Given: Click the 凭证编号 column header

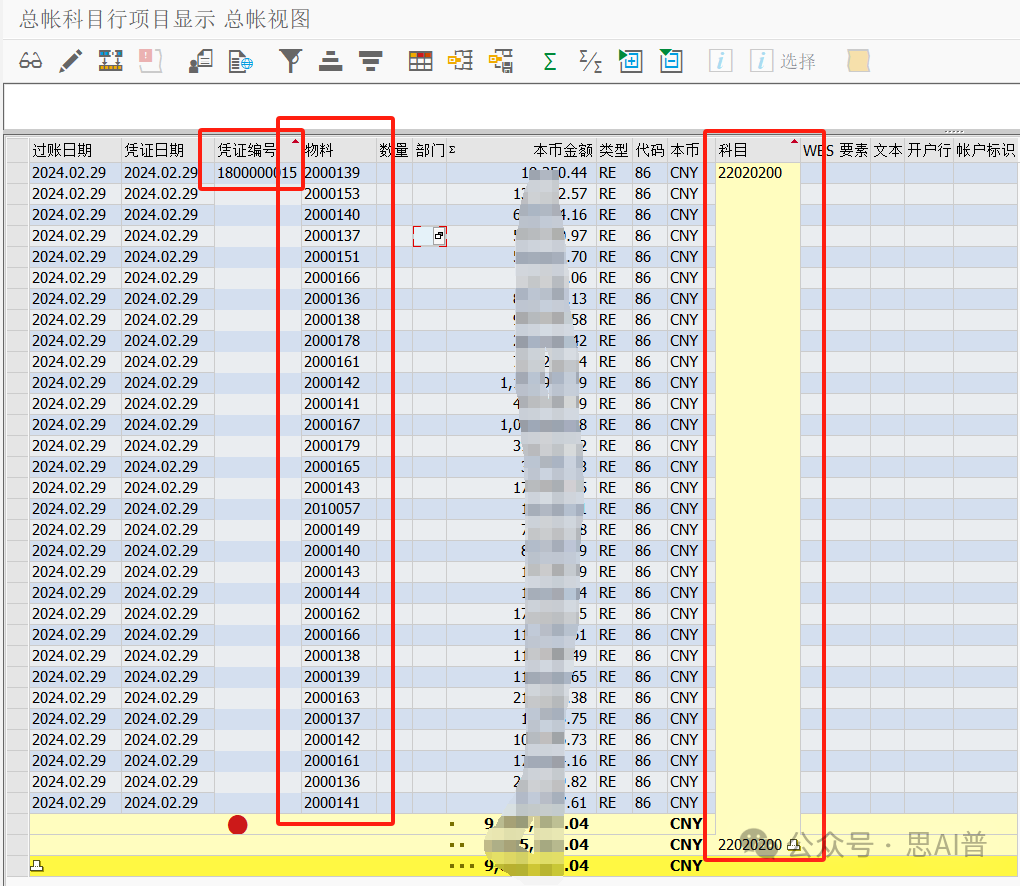Looking at the screenshot, I should (247, 150).
